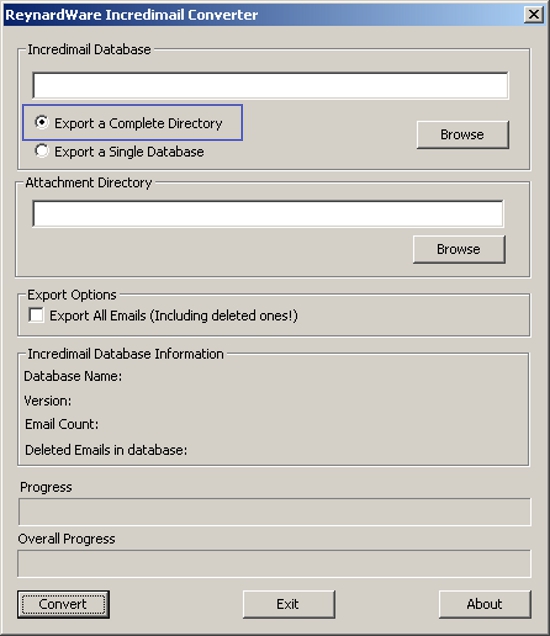Click Browse in Incredimail Database group
This screenshot has width=550, height=636.
point(462,135)
